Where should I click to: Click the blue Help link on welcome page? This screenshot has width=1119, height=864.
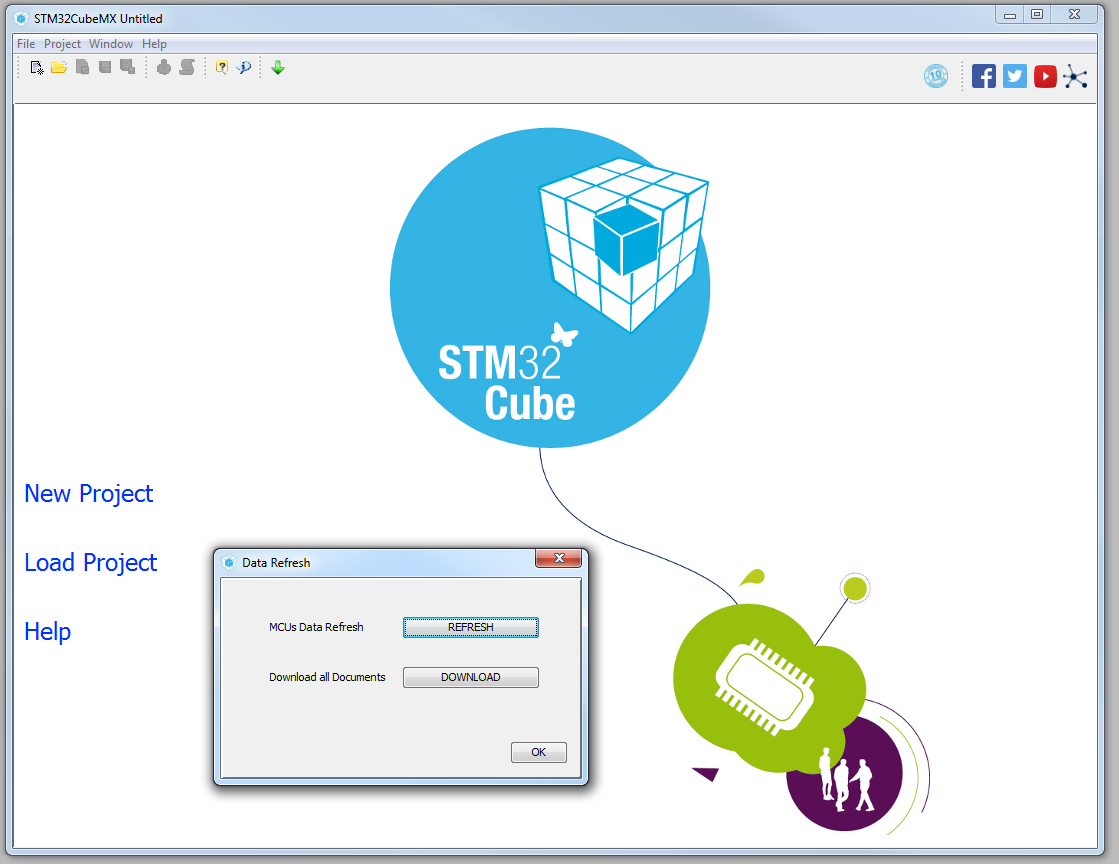[47, 632]
